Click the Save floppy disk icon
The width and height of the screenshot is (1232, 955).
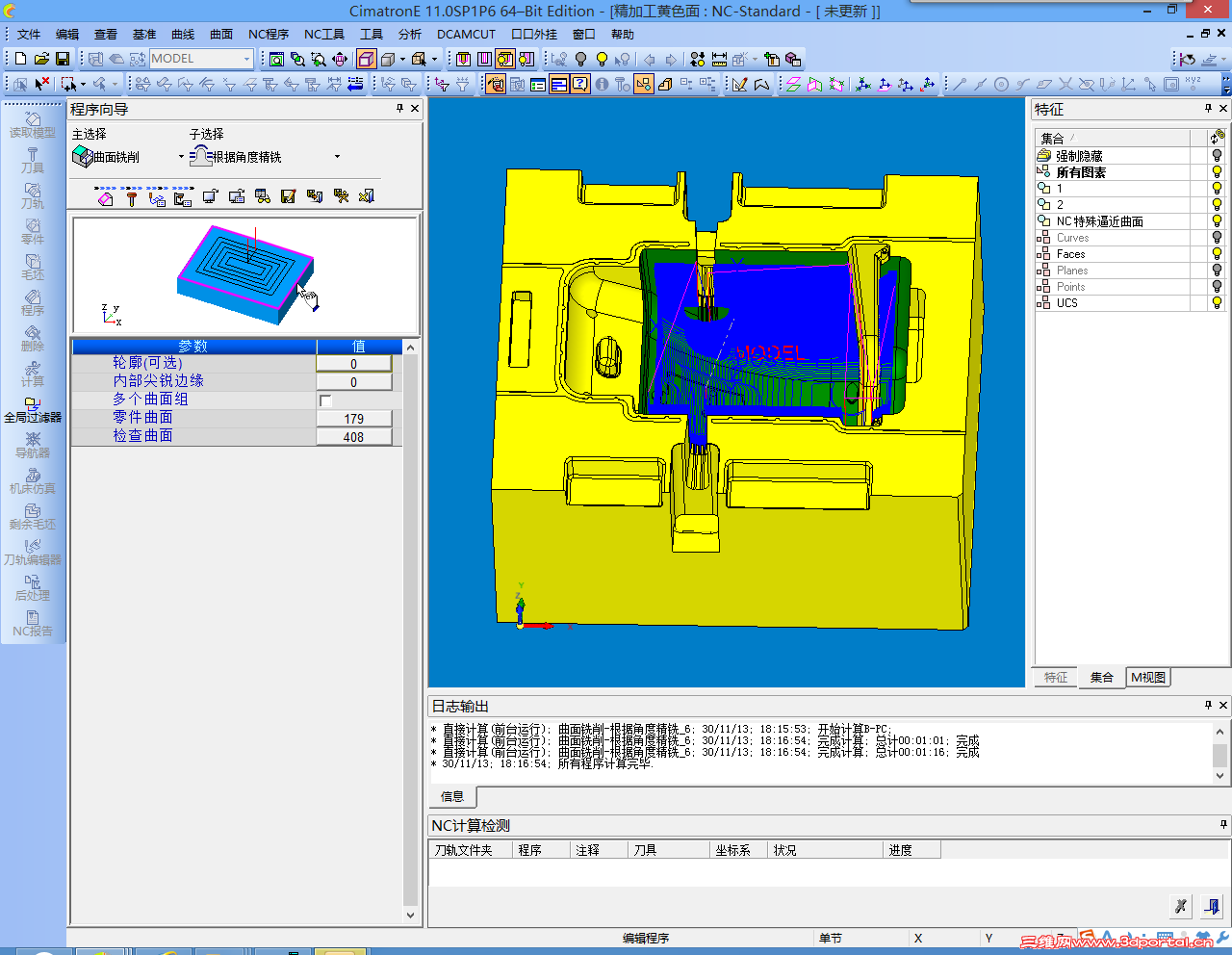(63, 59)
